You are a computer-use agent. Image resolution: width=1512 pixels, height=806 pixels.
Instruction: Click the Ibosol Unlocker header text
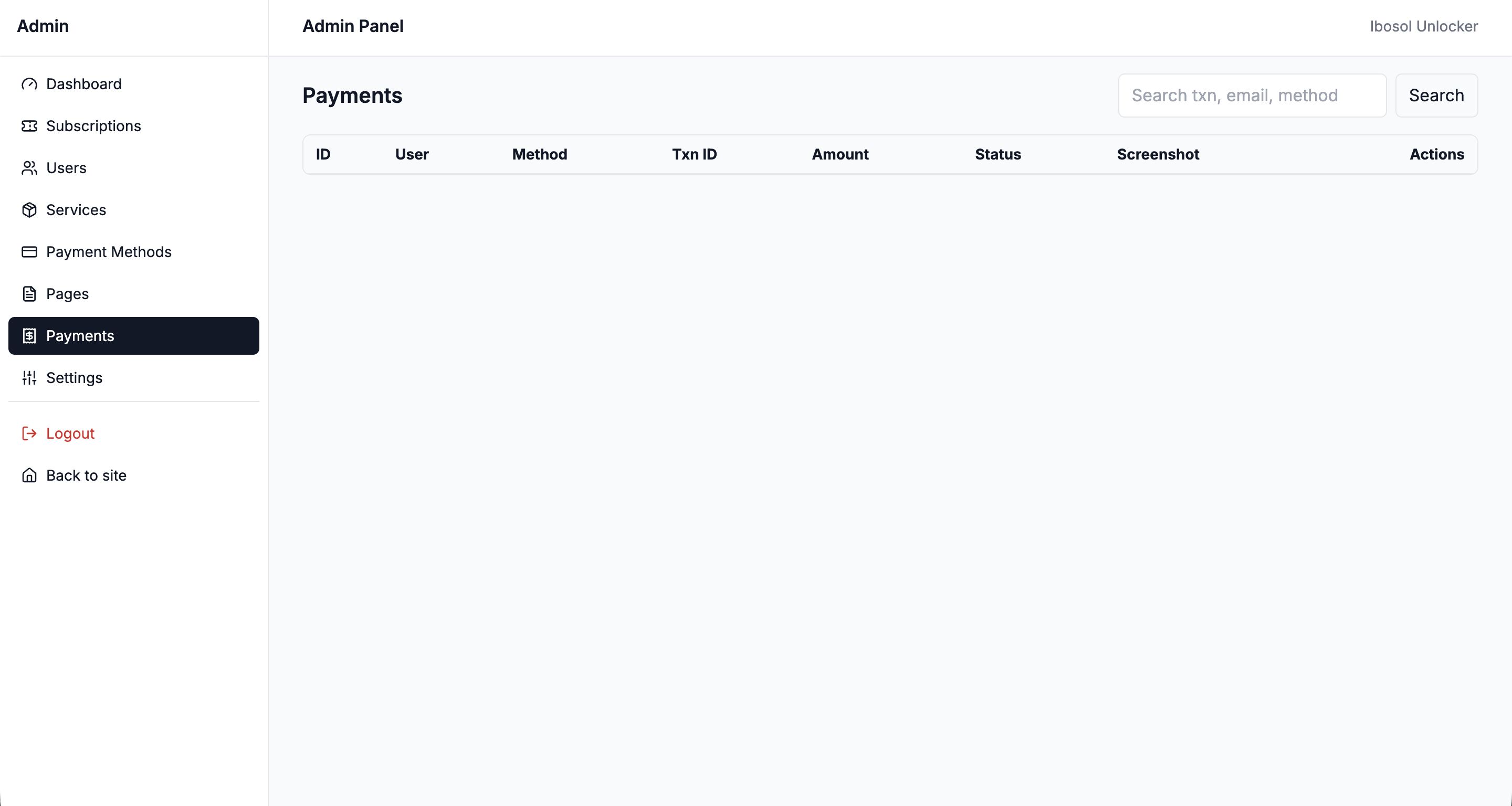pos(1423,26)
